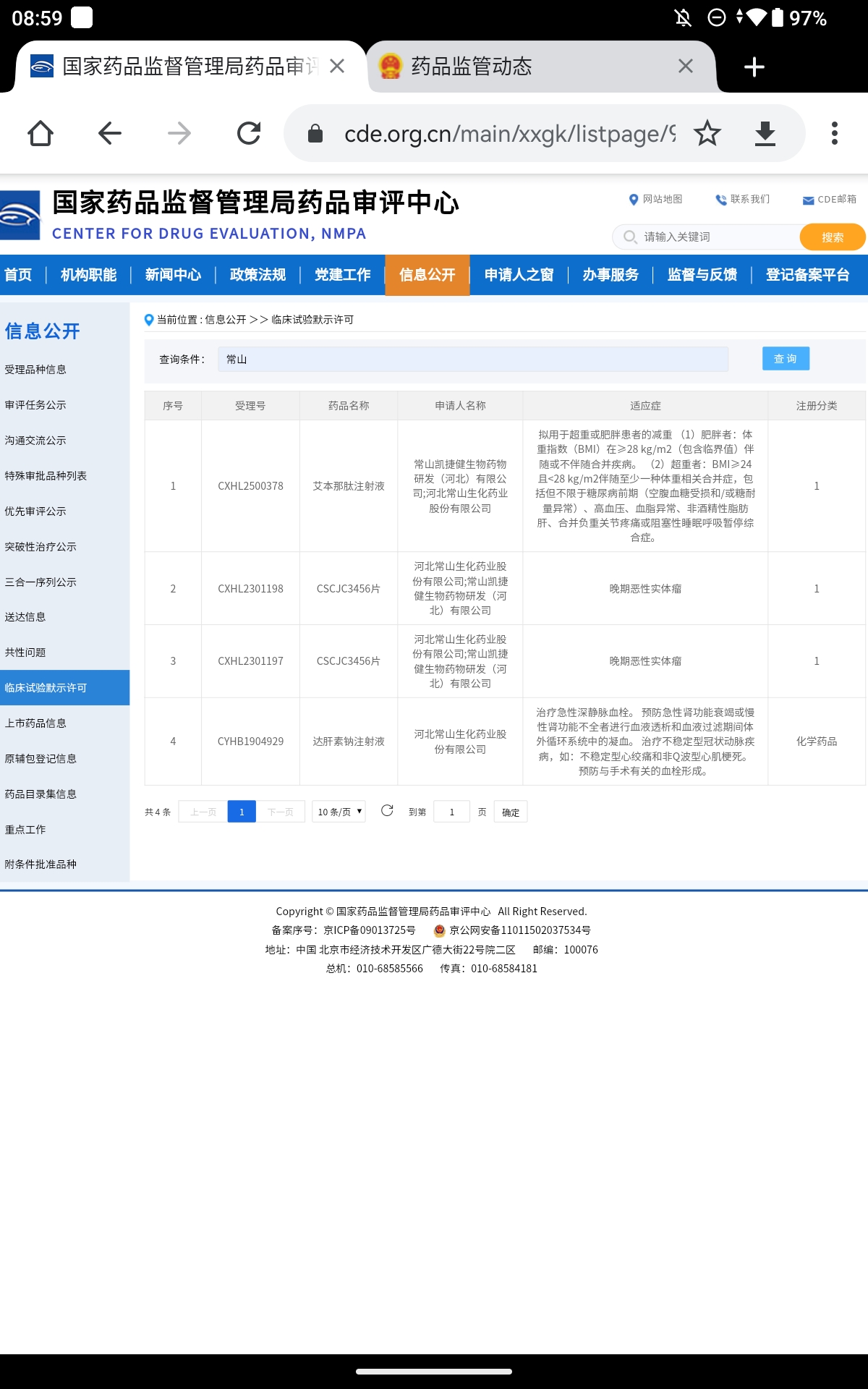
Task: Open 原辅包登记信息 in sidebar
Action: click(x=41, y=759)
